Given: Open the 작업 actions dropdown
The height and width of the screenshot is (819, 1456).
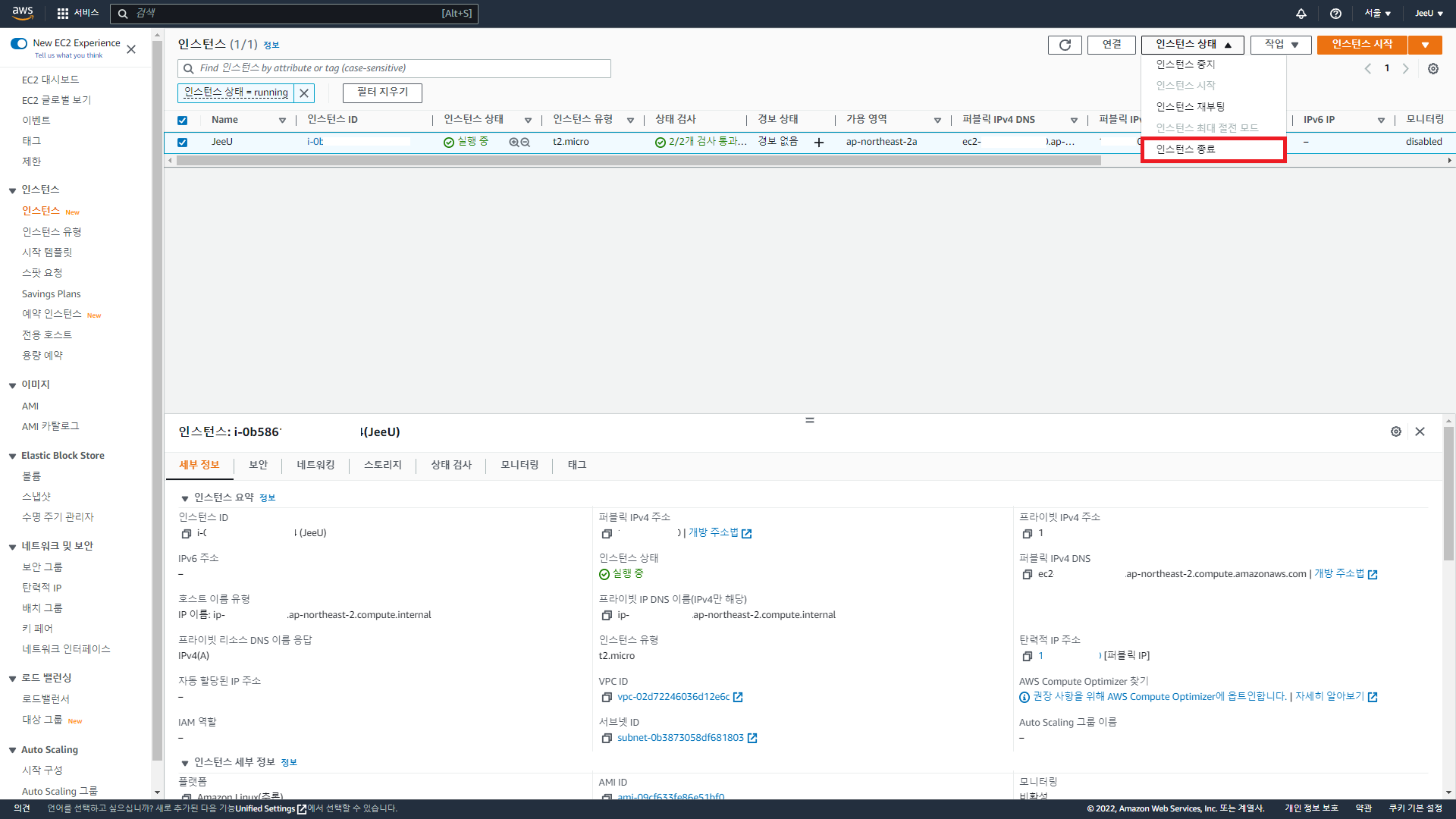Looking at the screenshot, I should (x=1281, y=45).
